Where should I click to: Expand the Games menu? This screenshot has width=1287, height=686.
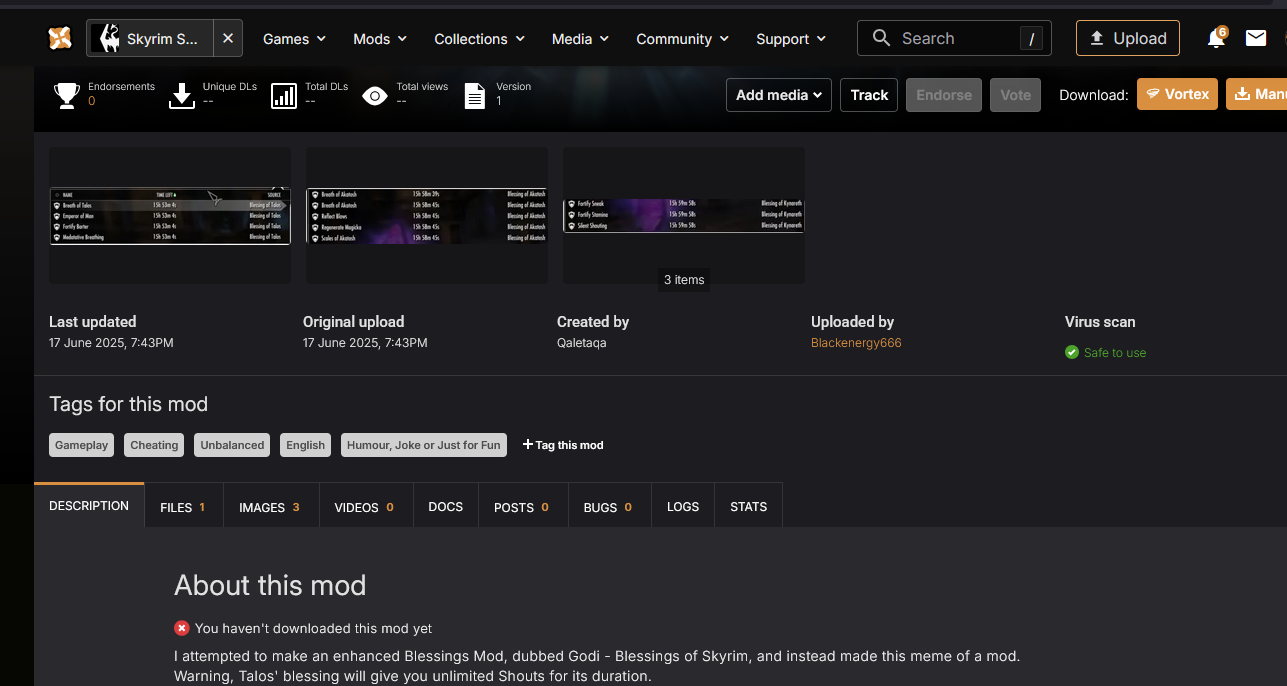[x=295, y=39]
